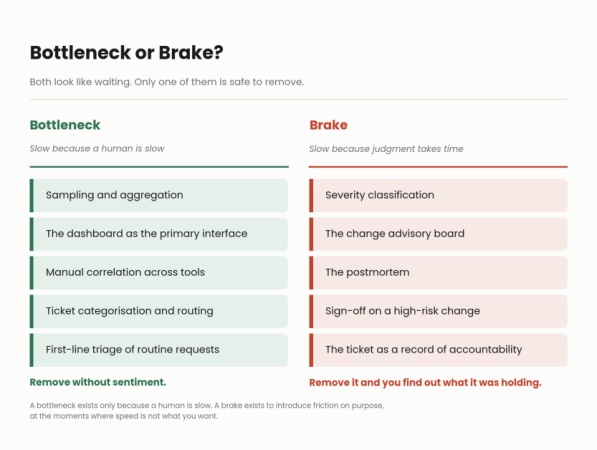
Task: Select 'Slow because judgment takes time' caption
Action: [386, 149]
